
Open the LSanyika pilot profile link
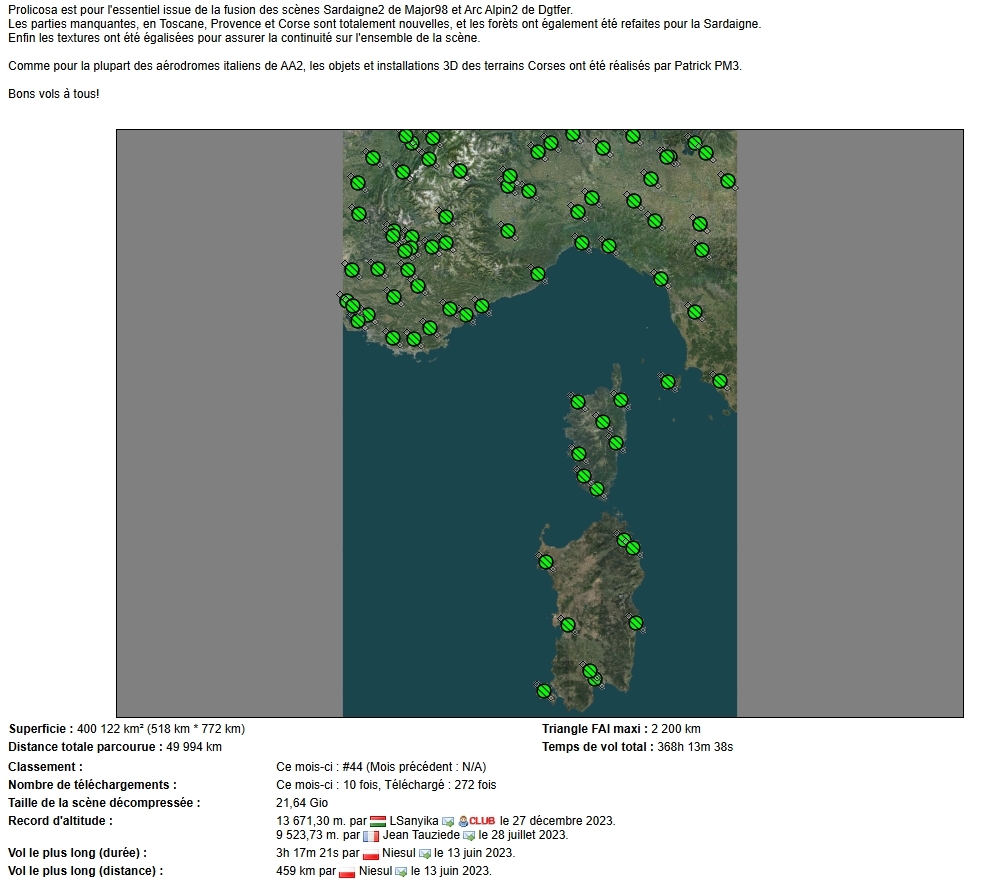(x=414, y=821)
